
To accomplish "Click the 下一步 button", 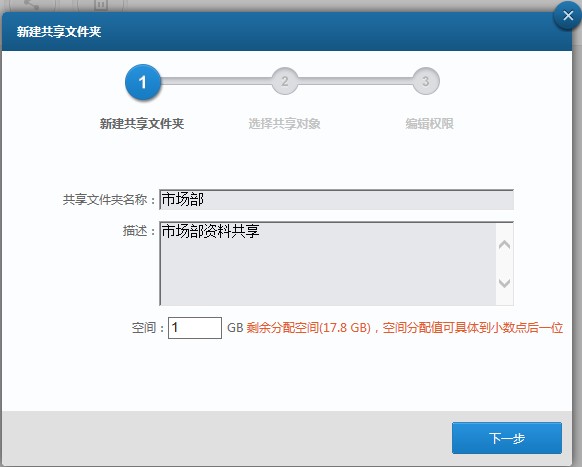I will [x=507, y=438].
